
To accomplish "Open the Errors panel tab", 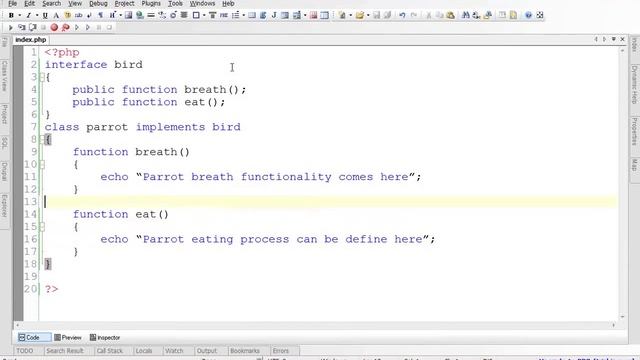I will point(281,351).
